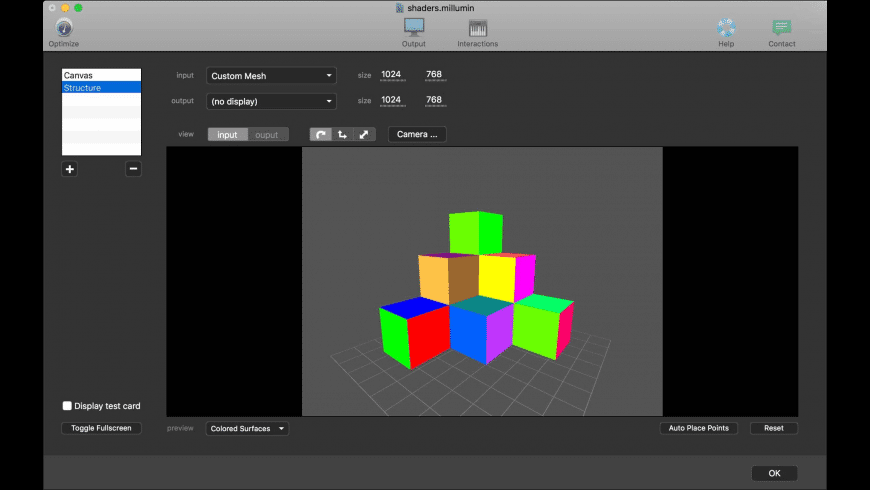The image size is (870, 490).
Task: Open the (no display) output dropdown
Action: coord(271,101)
